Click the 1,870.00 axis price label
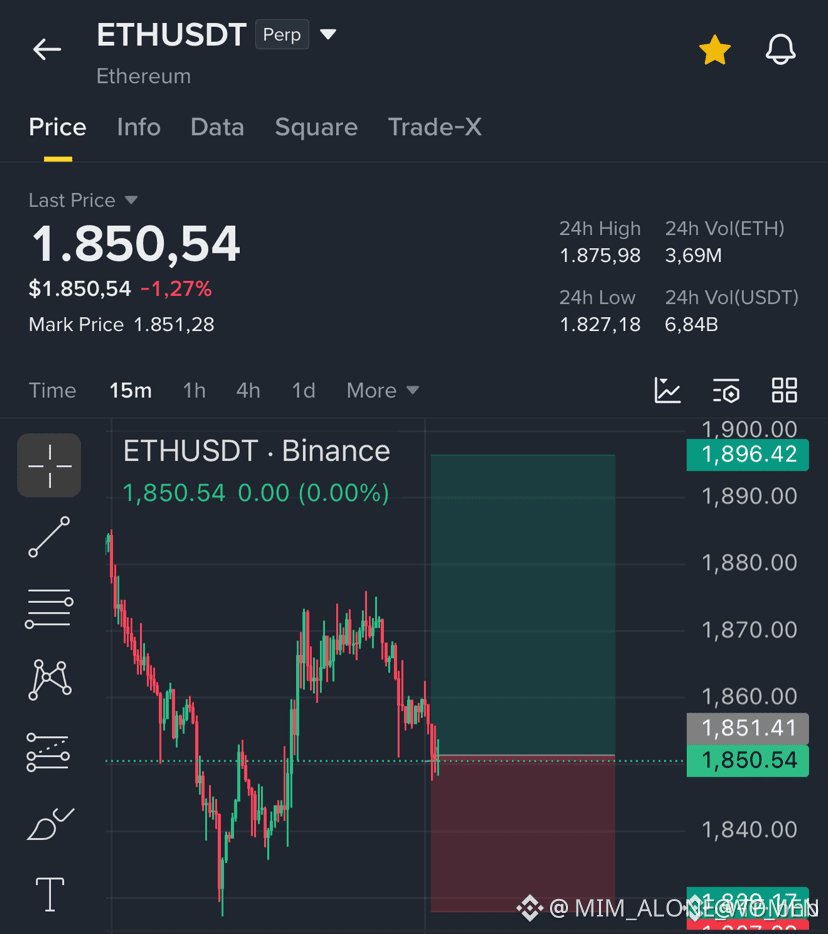Viewport: 828px width, 934px height. coord(749,630)
